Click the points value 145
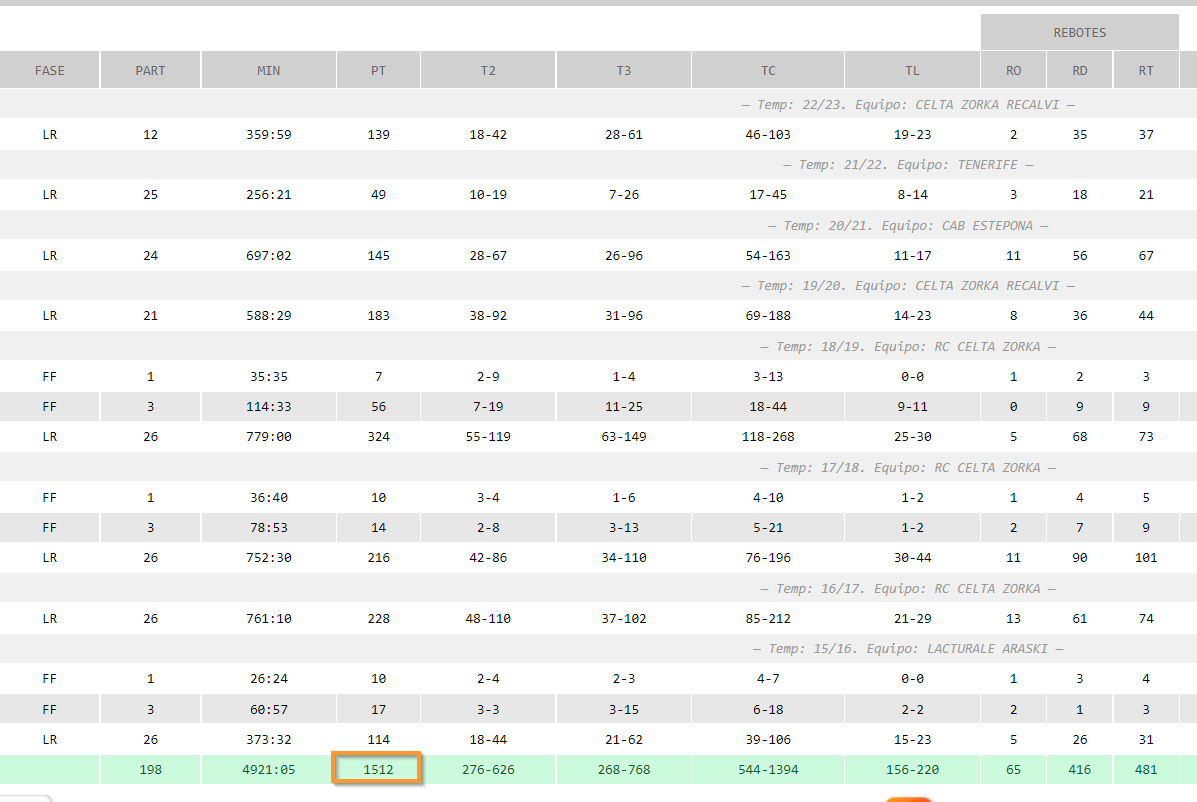1197x802 pixels. coord(379,256)
